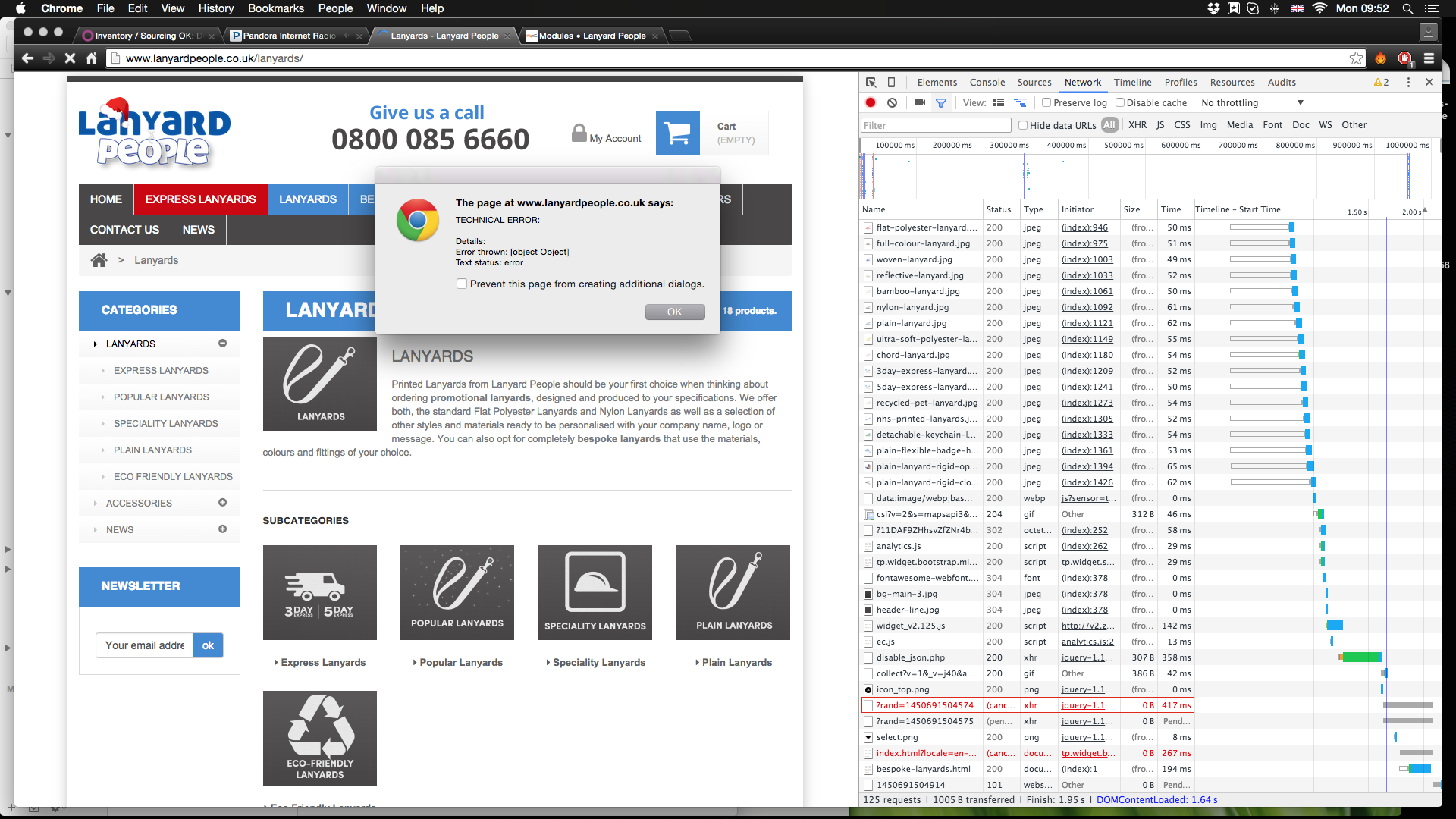Image resolution: width=1456 pixels, height=819 pixels.
Task: Switch to the Console panel
Action: 987,82
